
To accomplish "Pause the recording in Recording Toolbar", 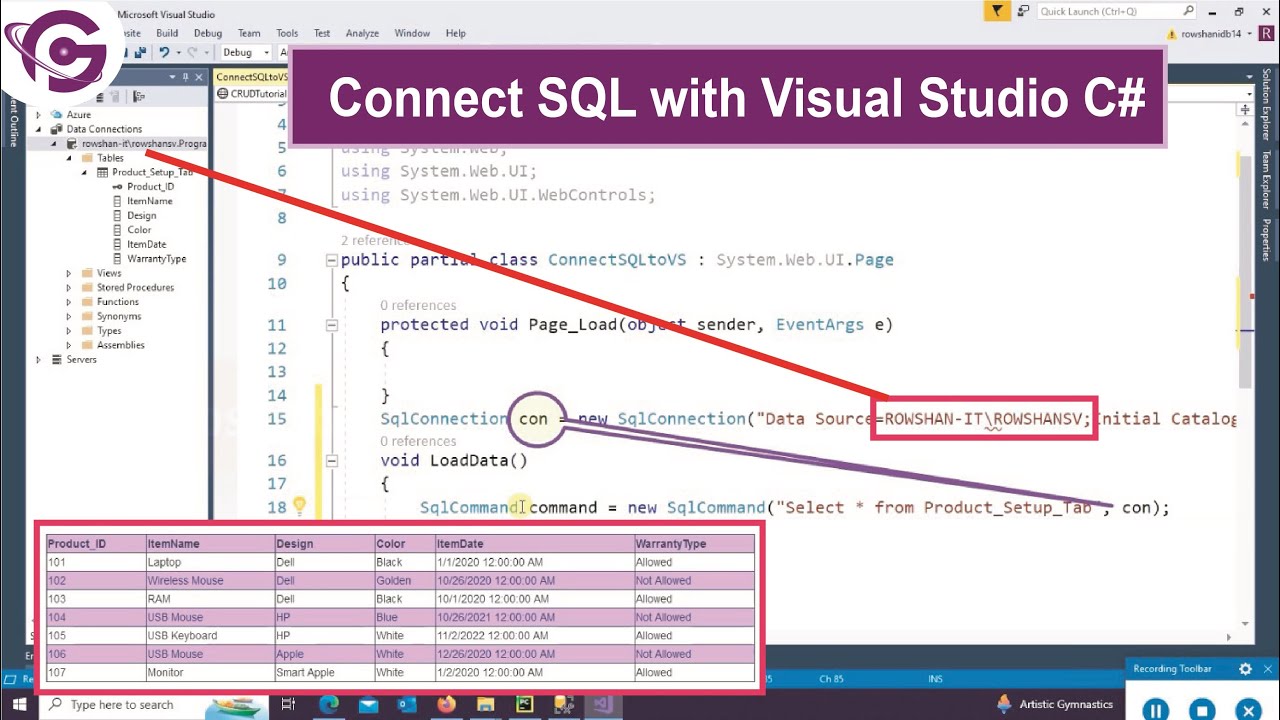I will 1155,710.
